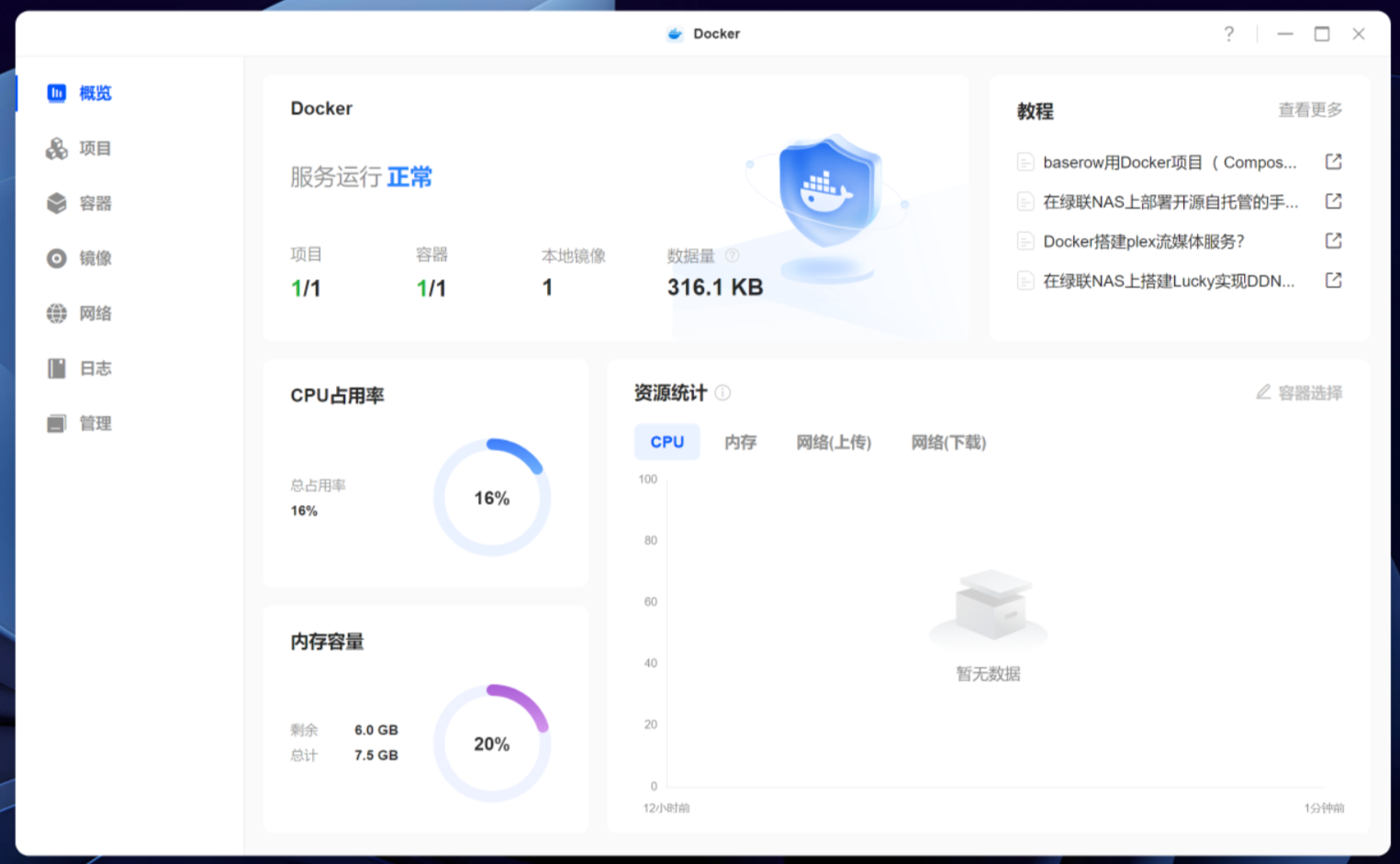Maximize the Docker window
This screenshot has width=1400, height=864.
(1322, 34)
